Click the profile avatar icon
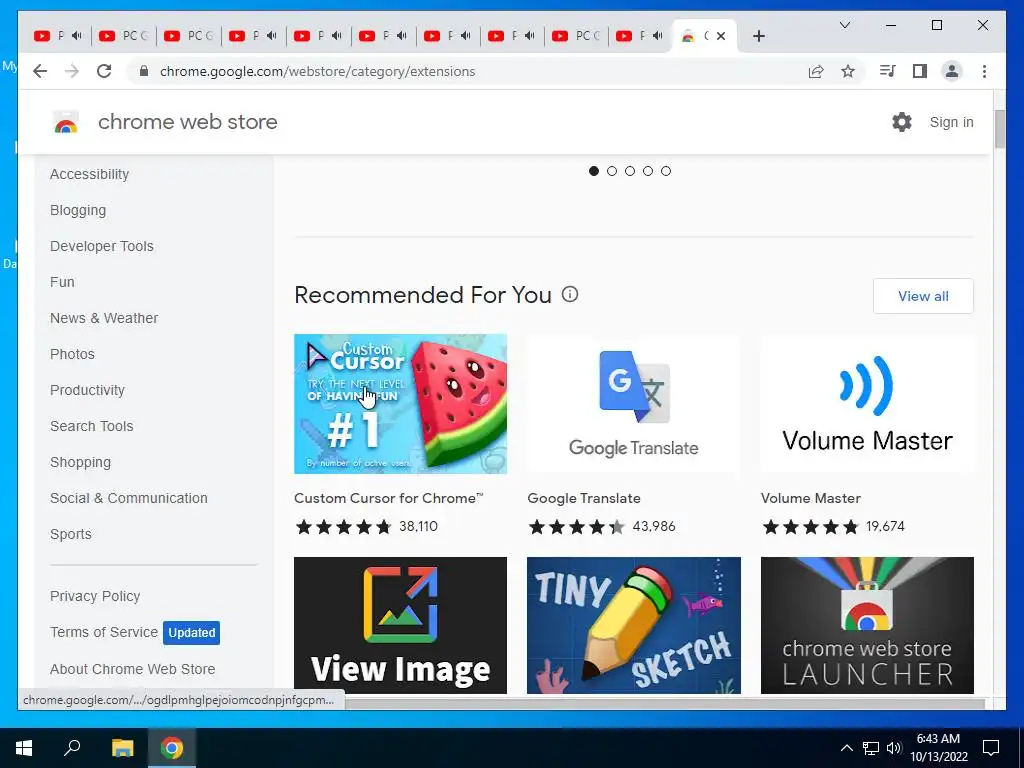The image size is (1024, 768). (x=952, y=71)
